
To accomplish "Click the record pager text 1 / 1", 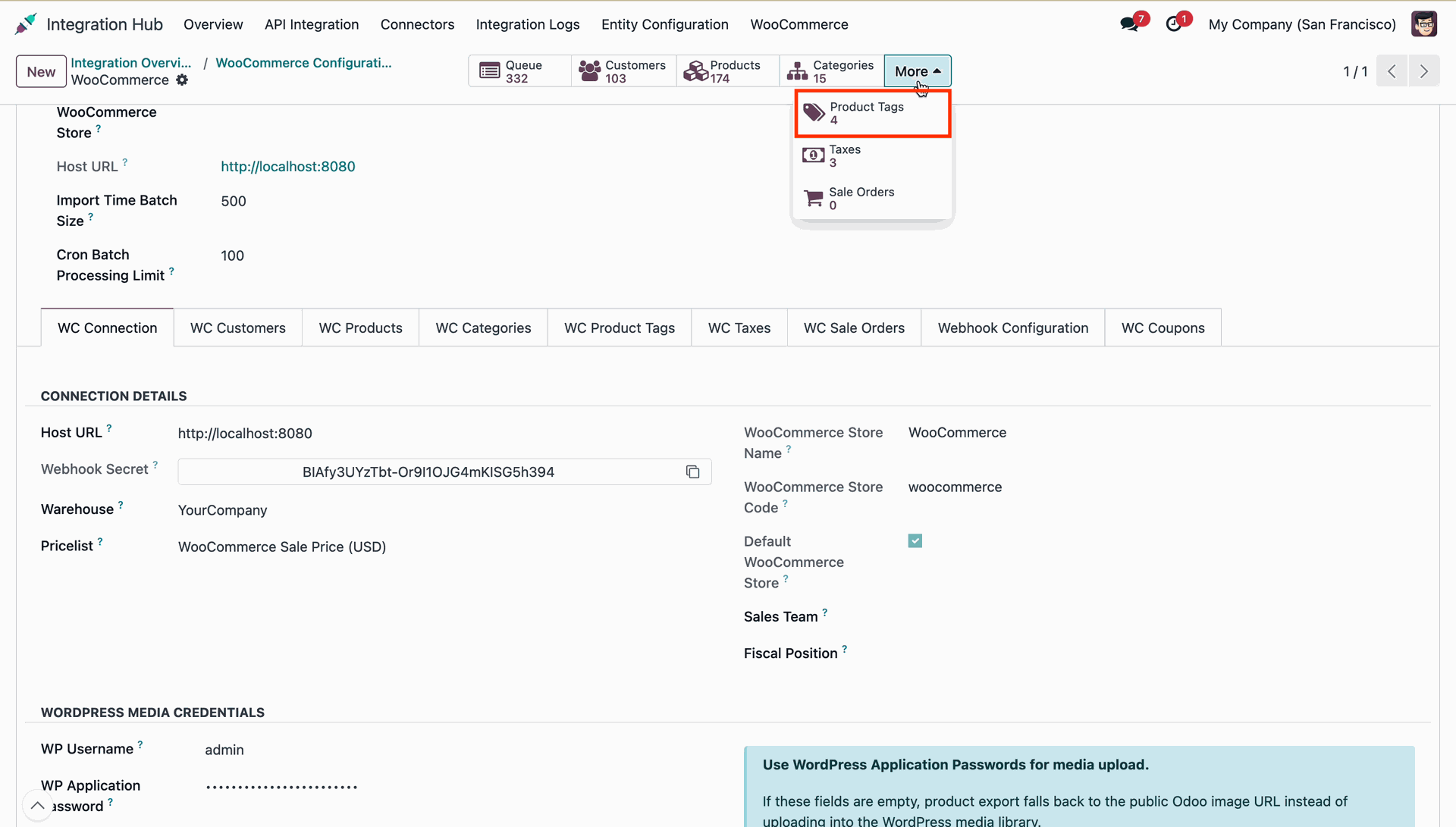I will click(1355, 71).
